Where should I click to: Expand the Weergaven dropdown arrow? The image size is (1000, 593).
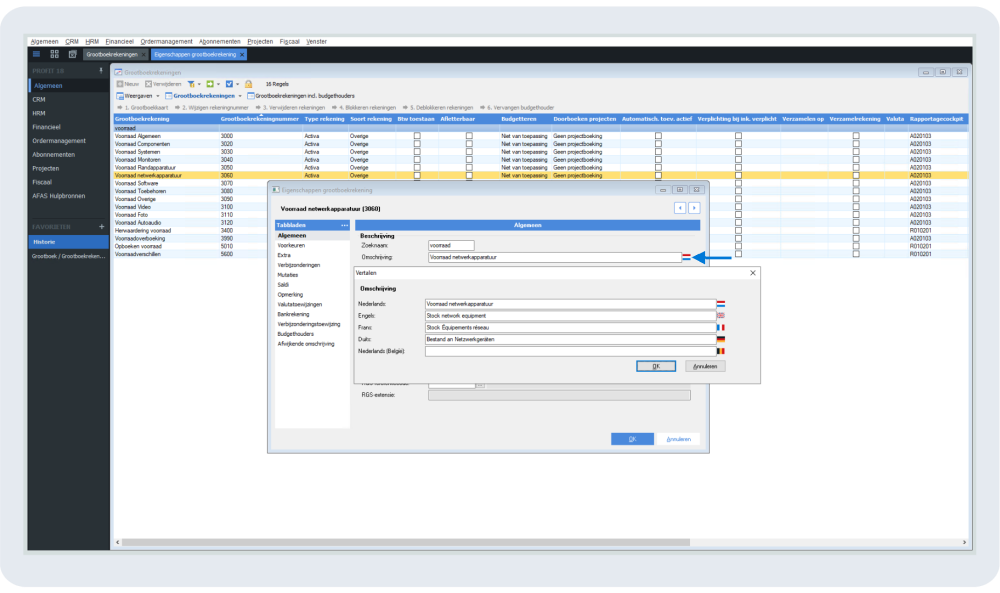(x=158, y=96)
